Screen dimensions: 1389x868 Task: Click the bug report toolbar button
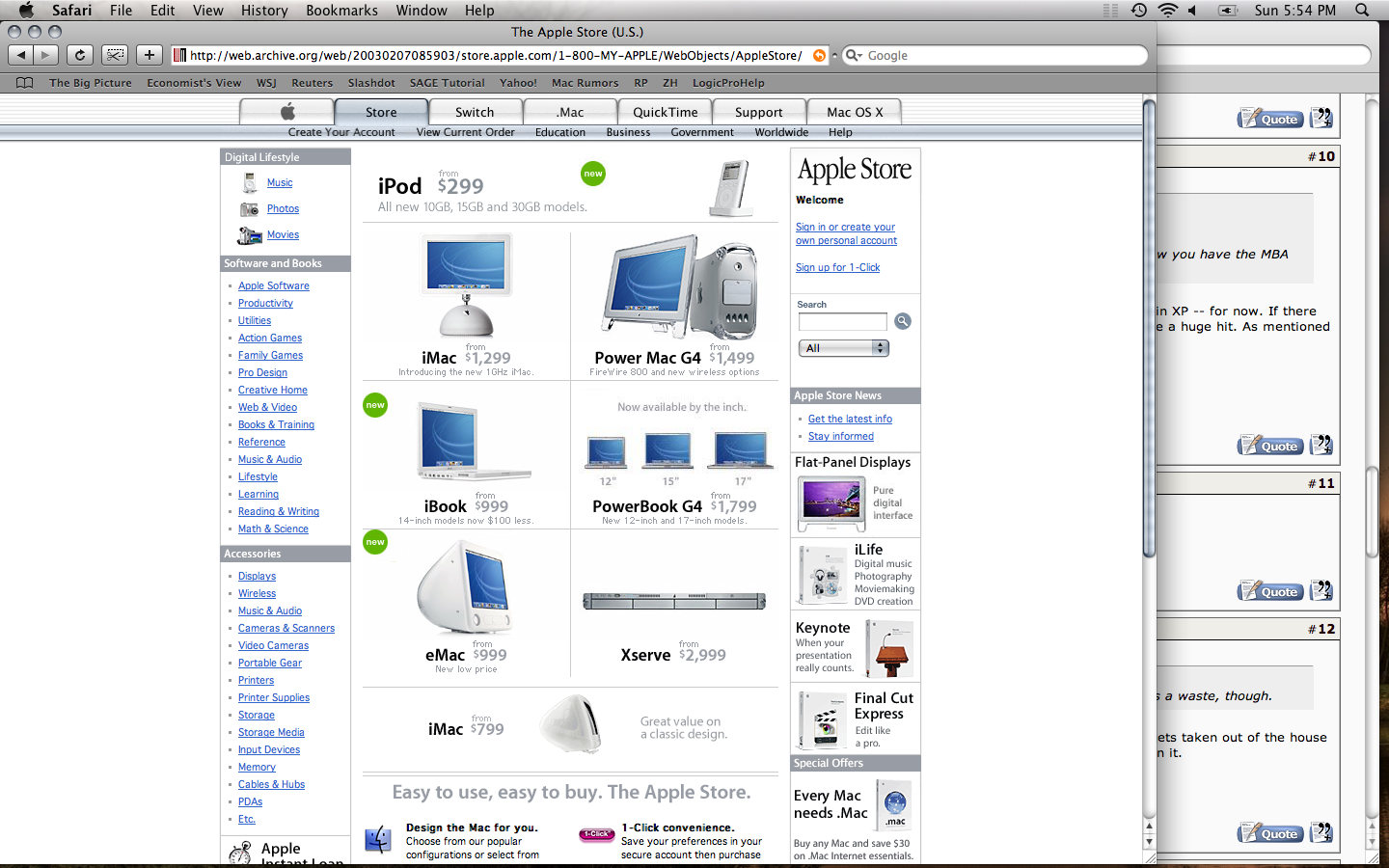(115, 55)
